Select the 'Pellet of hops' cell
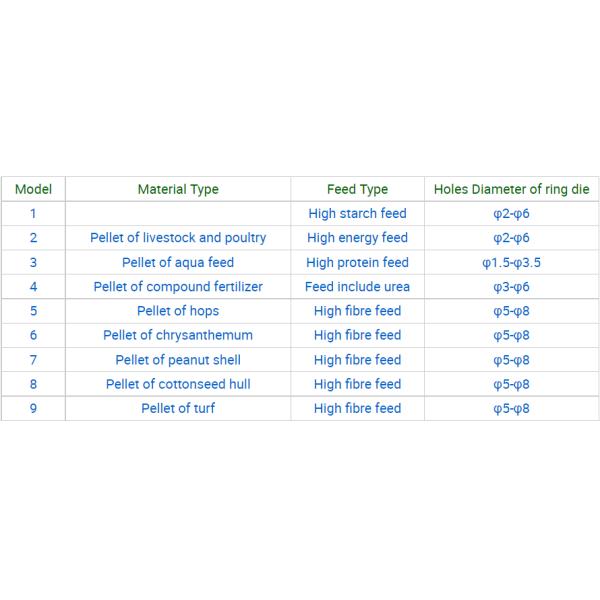Image resolution: width=600 pixels, height=600 pixels. [178, 311]
